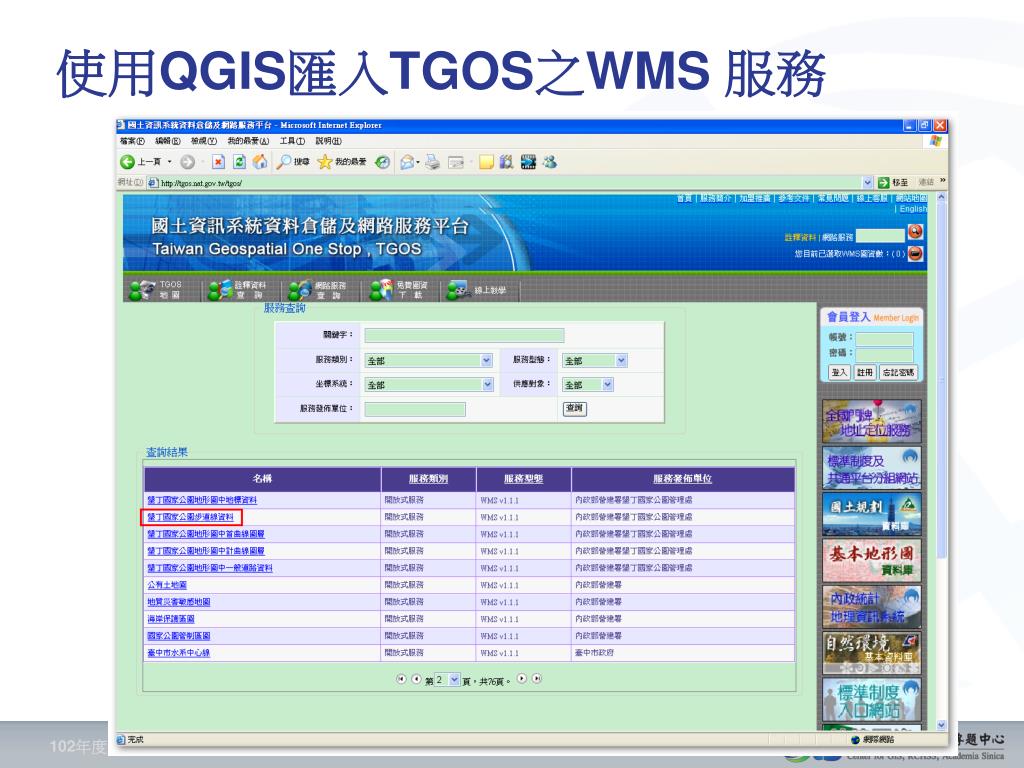Open the 臺中市水系中心線 link
This screenshot has height=768, width=1024.
(178, 653)
